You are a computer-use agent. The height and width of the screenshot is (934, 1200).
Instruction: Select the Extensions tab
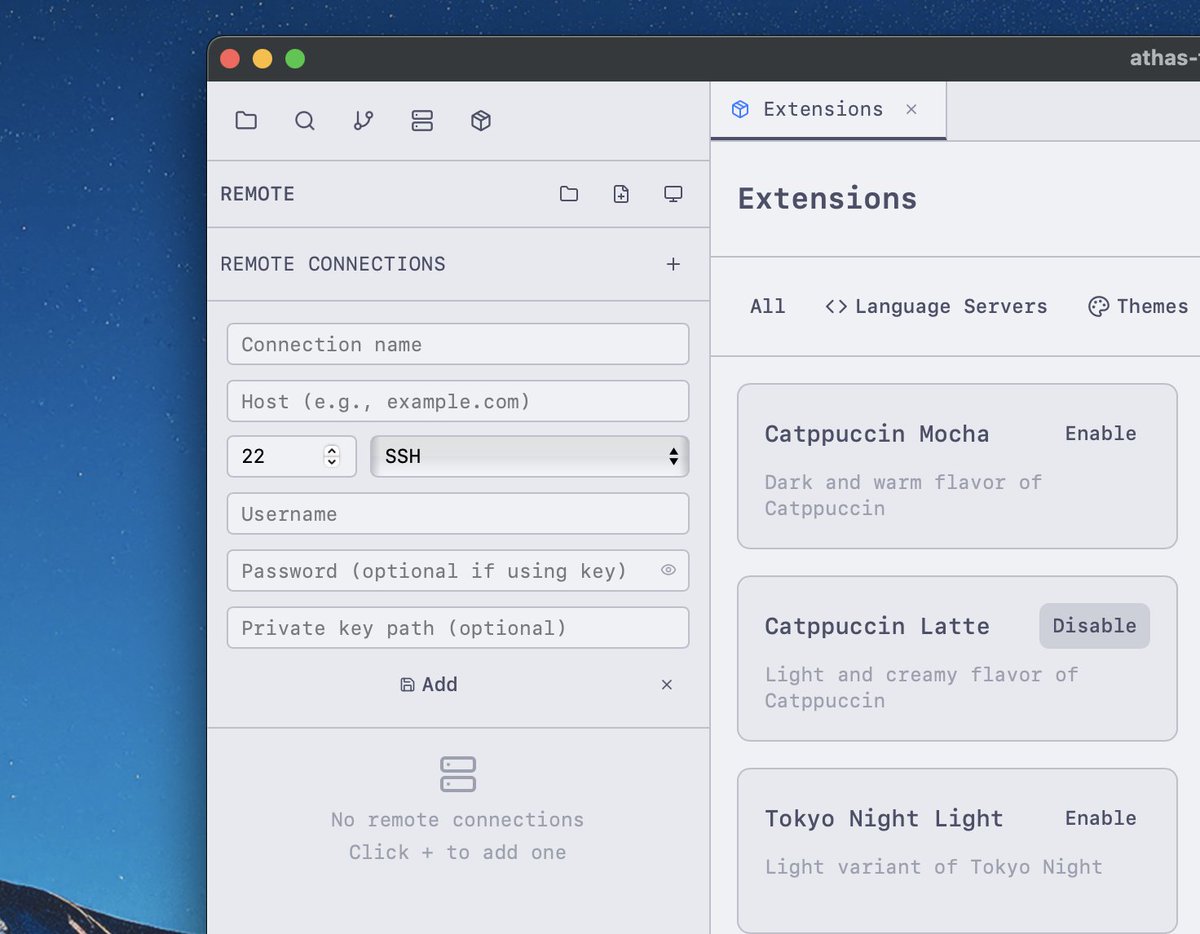point(828,110)
